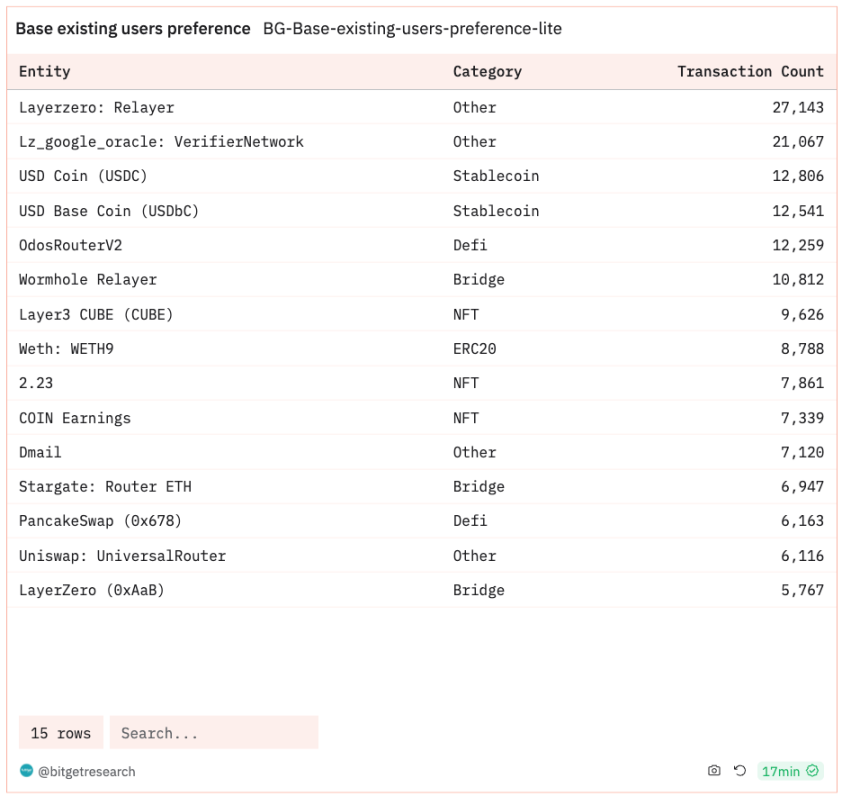Open the @bitgetresearch profile link
The image size is (842, 796).
86,772
